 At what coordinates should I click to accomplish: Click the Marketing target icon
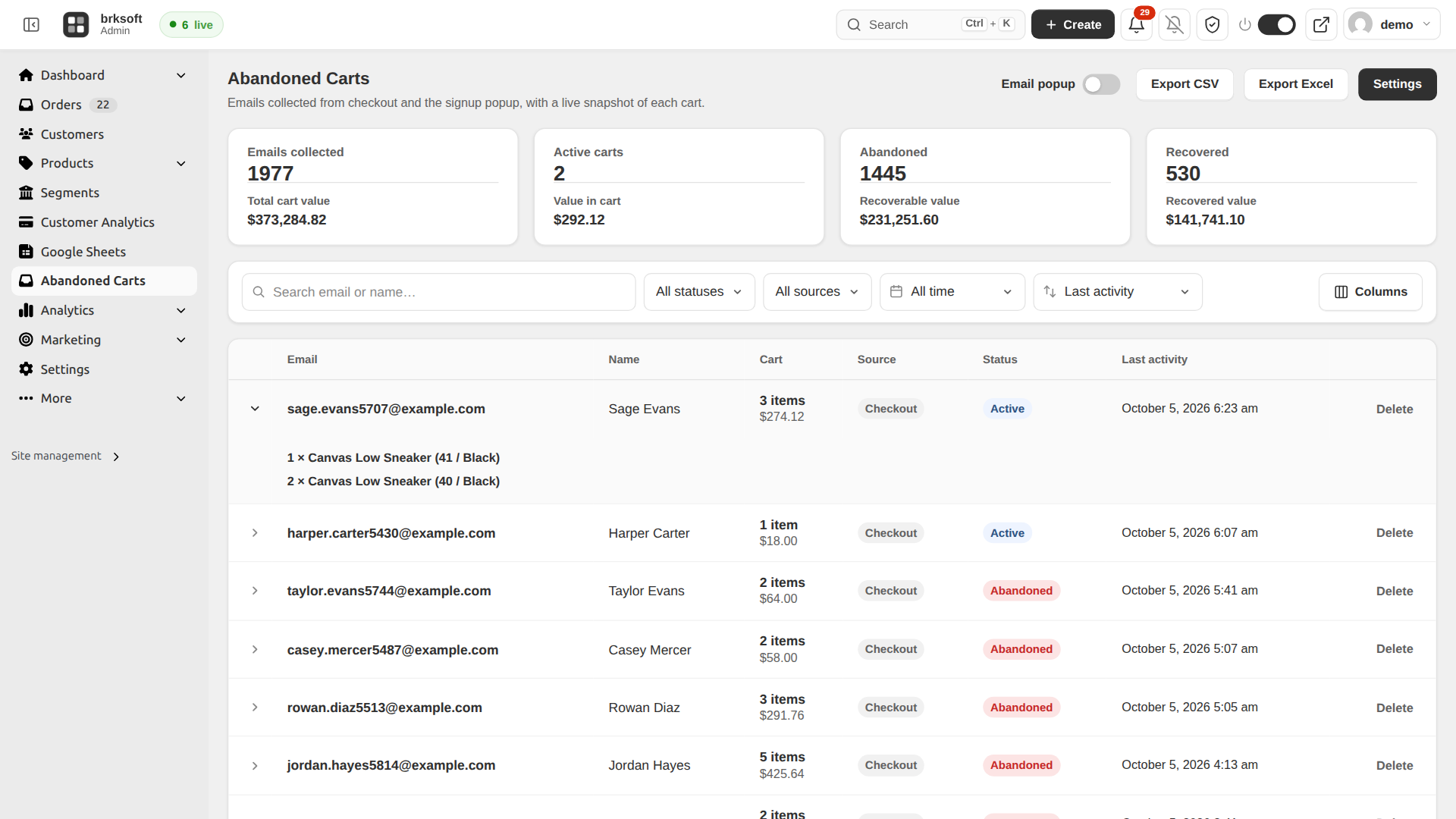tap(26, 340)
